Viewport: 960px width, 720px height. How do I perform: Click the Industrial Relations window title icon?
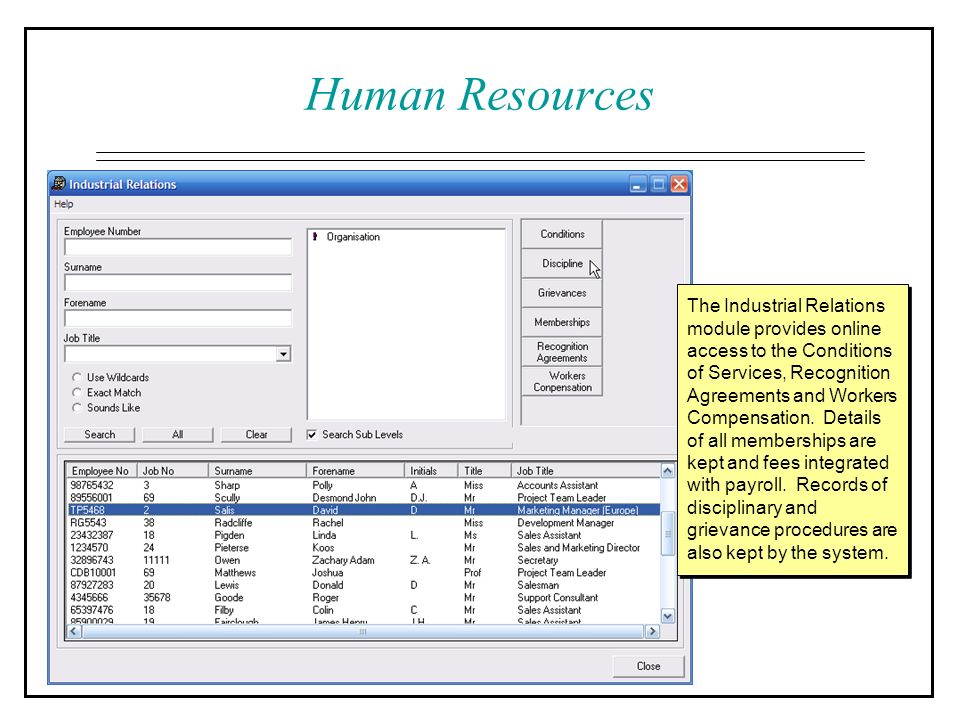pyautogui.click(x=59, y=184)
